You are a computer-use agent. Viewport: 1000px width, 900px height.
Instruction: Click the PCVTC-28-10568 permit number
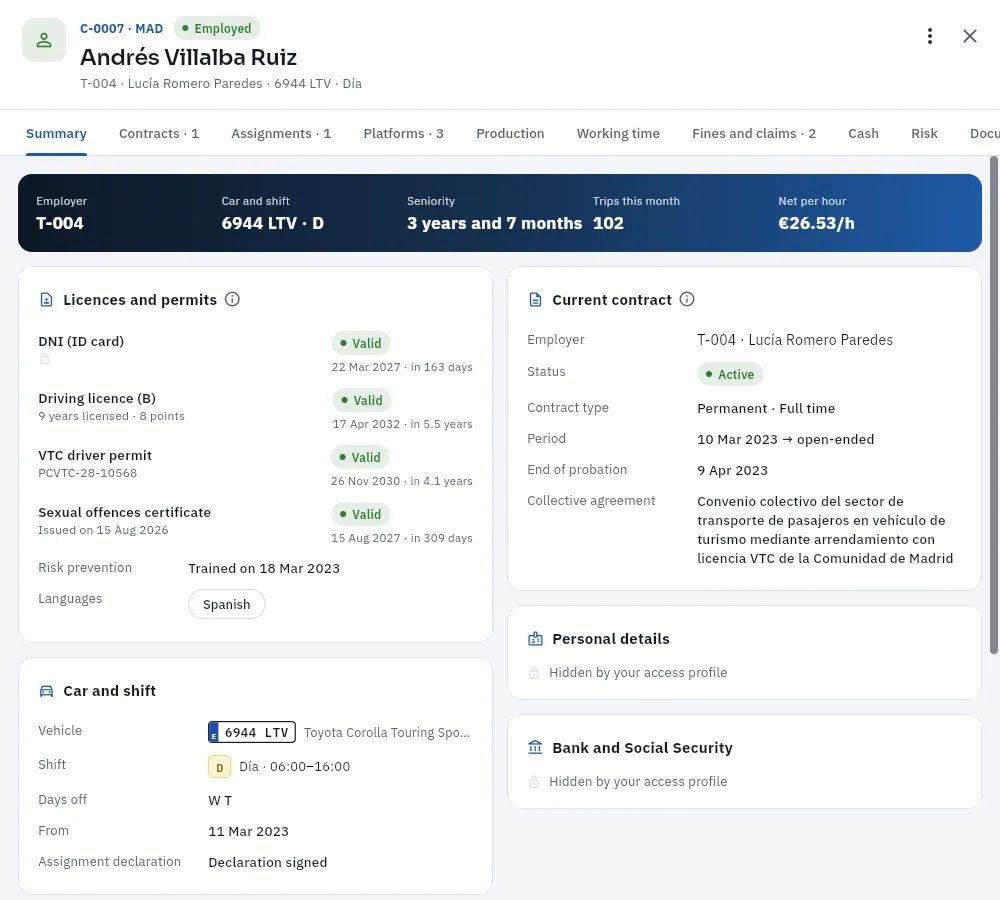(x=87, y=473)
